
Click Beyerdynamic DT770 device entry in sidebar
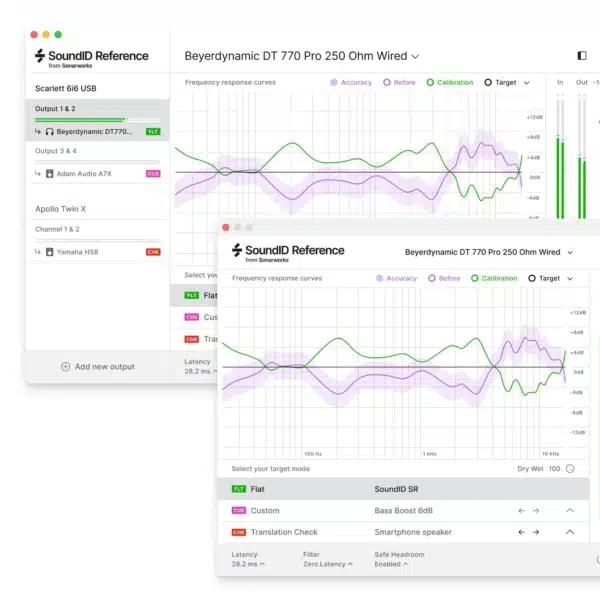tap(98, 132)
